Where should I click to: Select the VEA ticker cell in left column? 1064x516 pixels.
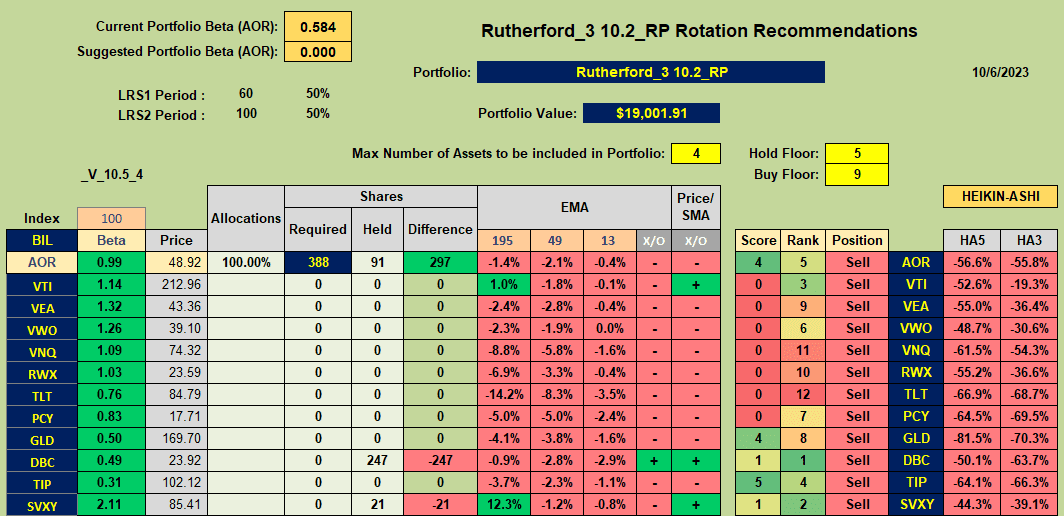click(x=42, y=306)
